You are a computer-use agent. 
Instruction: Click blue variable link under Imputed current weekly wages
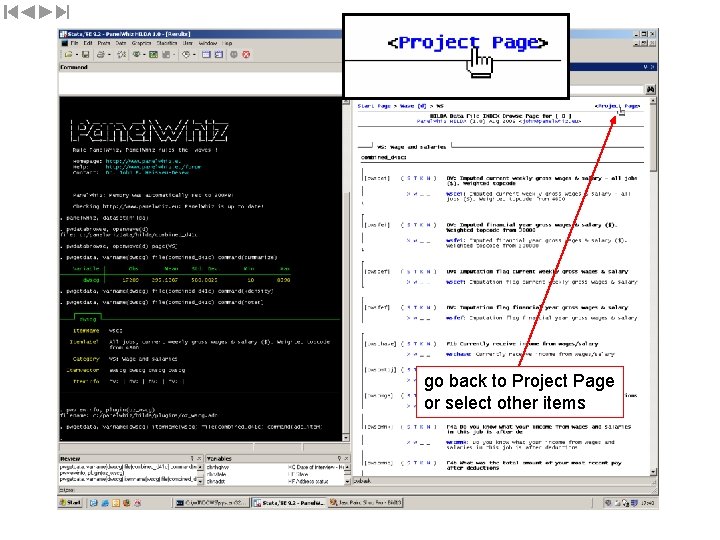(454, 194)
